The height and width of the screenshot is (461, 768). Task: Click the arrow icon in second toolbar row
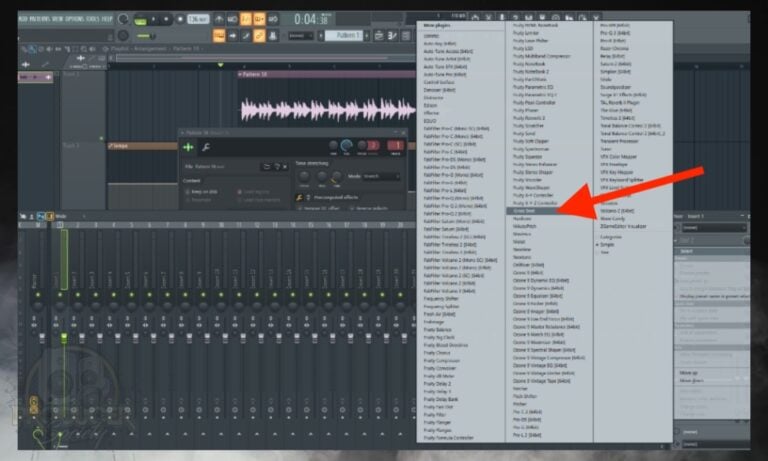coord(233,36)
